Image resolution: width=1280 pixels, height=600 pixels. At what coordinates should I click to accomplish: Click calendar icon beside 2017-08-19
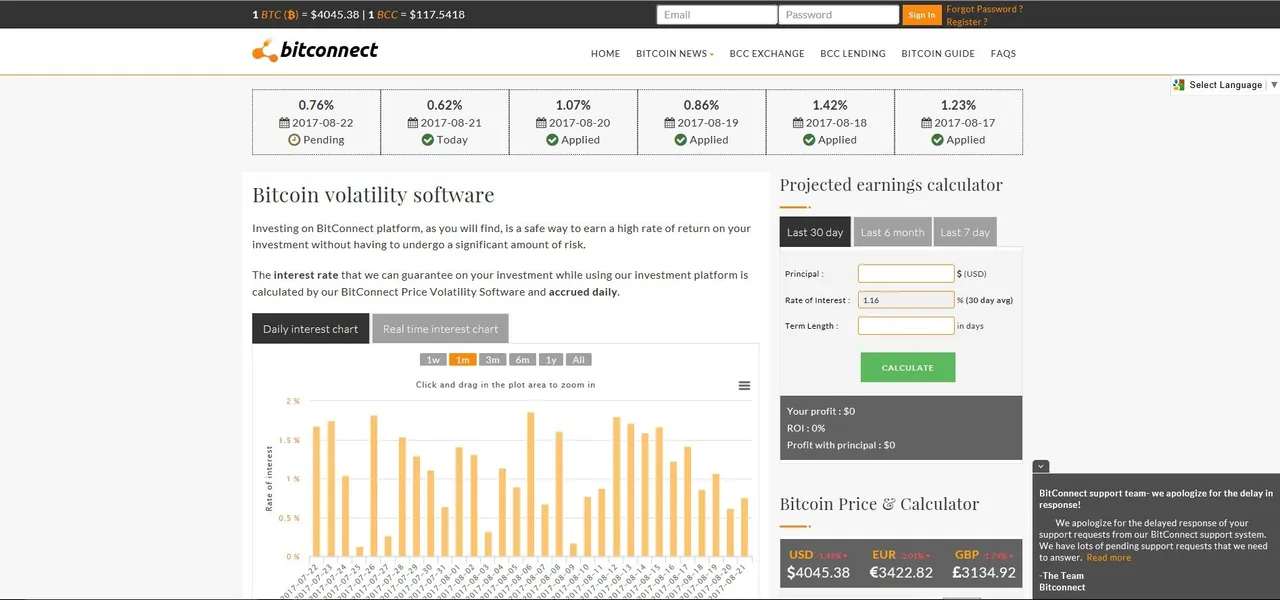point(669,123)
